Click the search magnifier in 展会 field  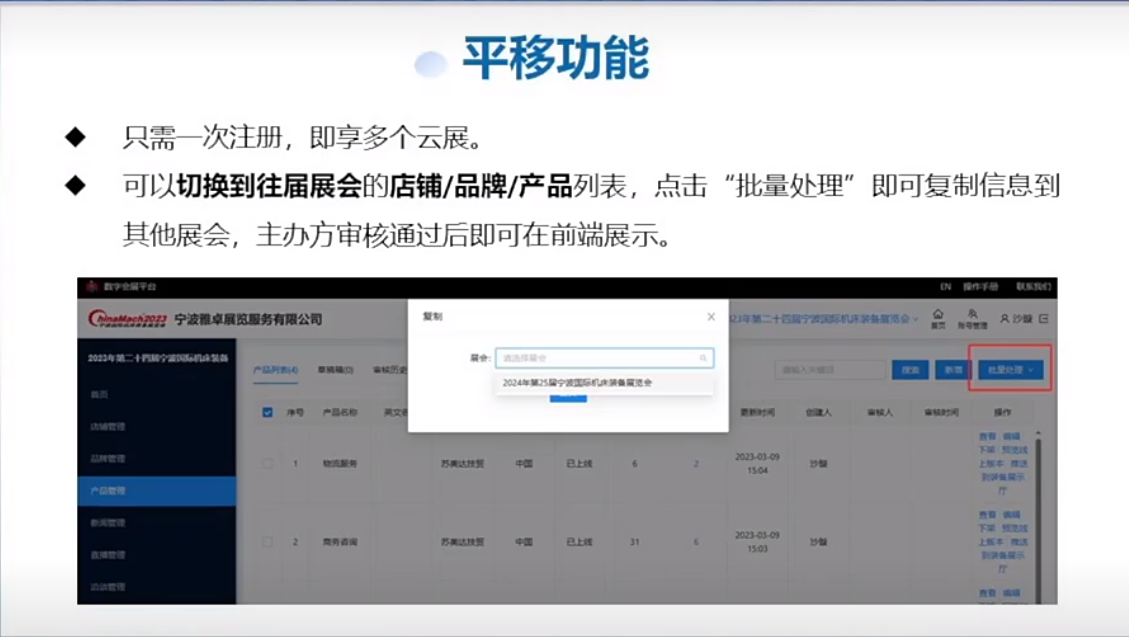point(703,358)
